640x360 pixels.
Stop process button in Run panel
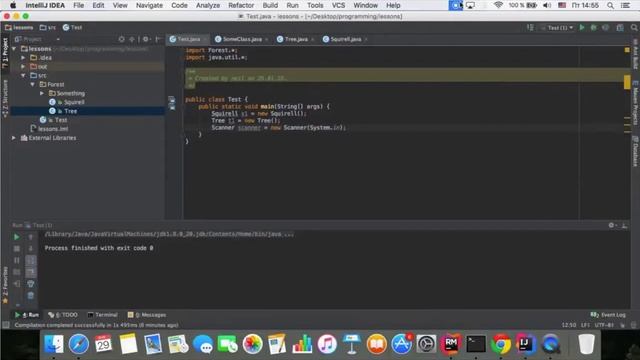pos(16,248)
